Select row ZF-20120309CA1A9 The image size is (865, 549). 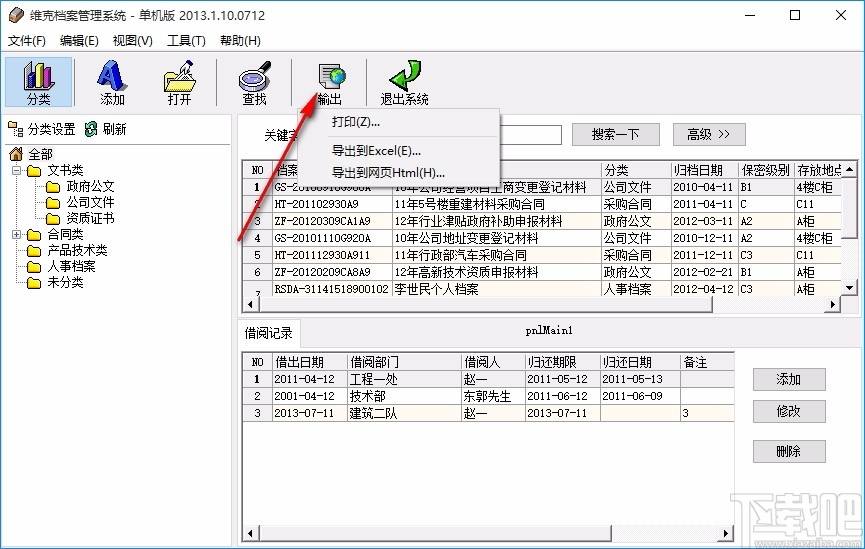pos(542,221)
